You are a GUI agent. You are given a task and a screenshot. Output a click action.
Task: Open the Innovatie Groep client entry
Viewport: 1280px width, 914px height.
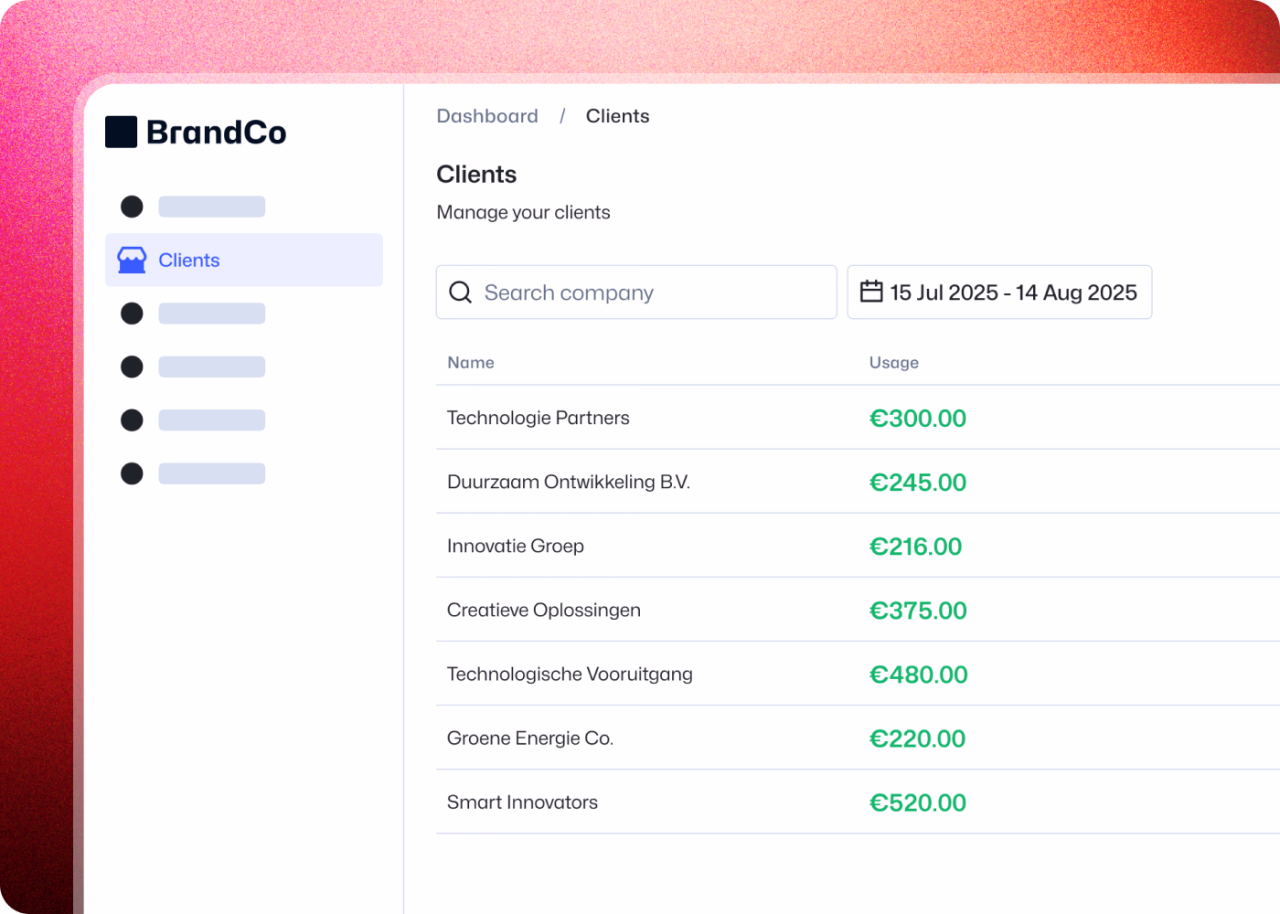pos(515,546)
